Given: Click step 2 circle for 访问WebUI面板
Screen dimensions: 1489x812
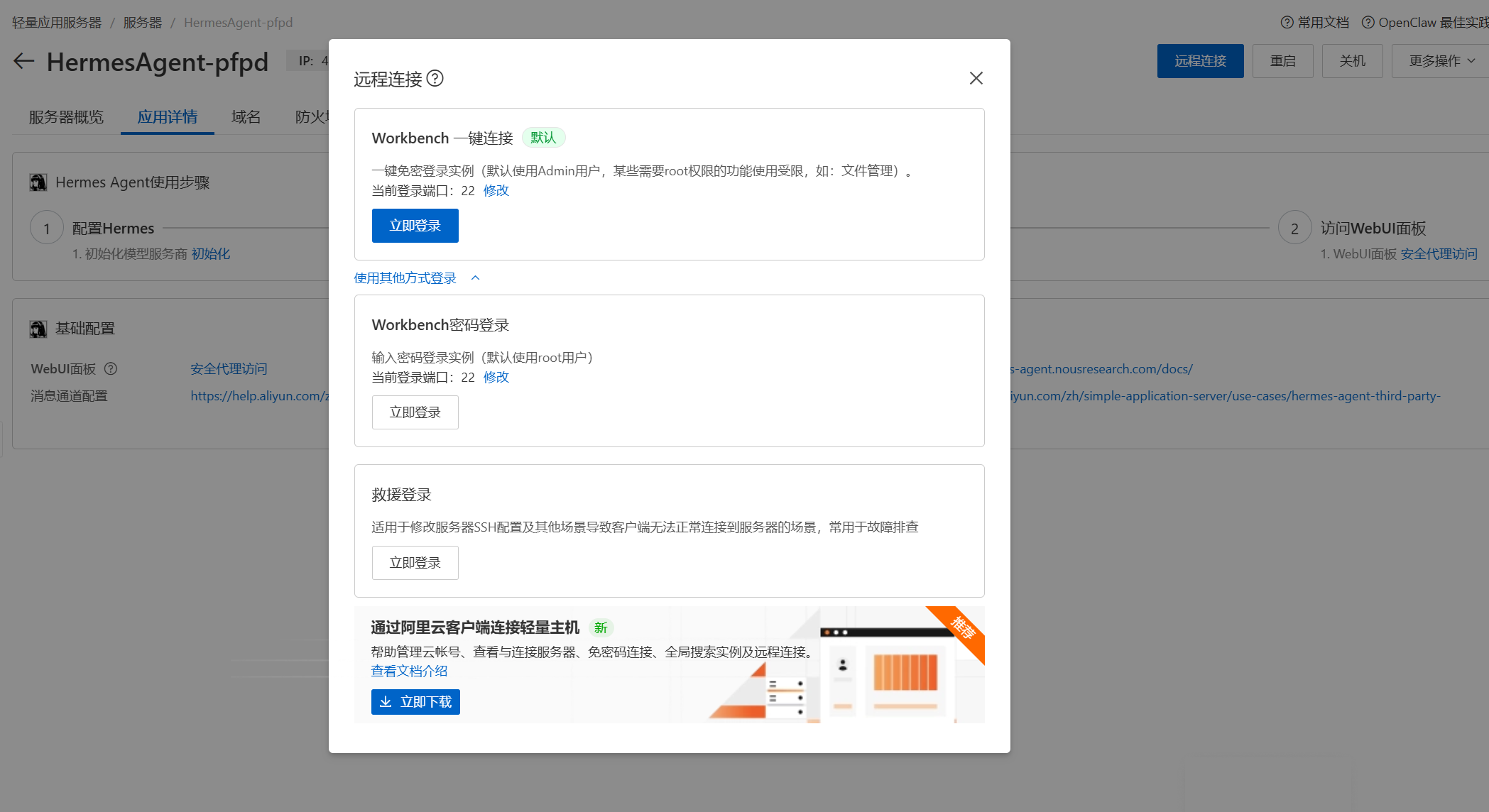Looking at the screenshot, I should [1294, 229].
